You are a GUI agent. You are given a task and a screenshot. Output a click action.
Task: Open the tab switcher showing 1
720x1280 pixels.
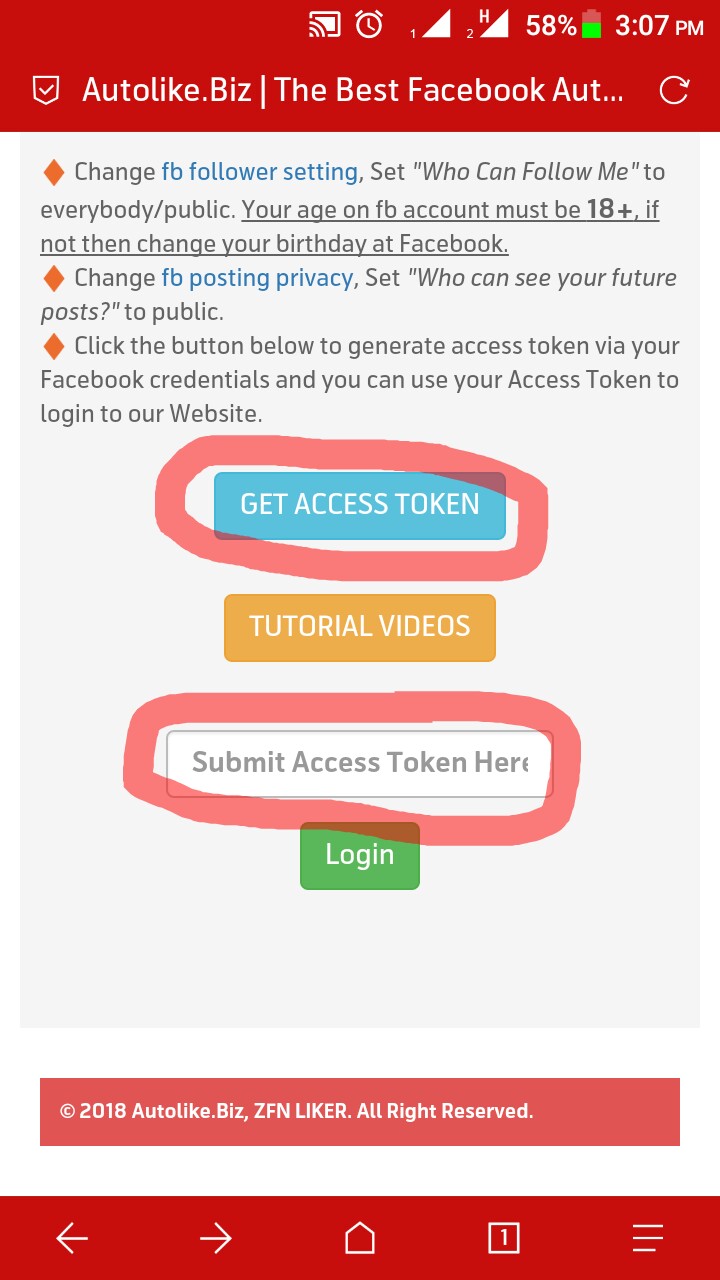504,1238
